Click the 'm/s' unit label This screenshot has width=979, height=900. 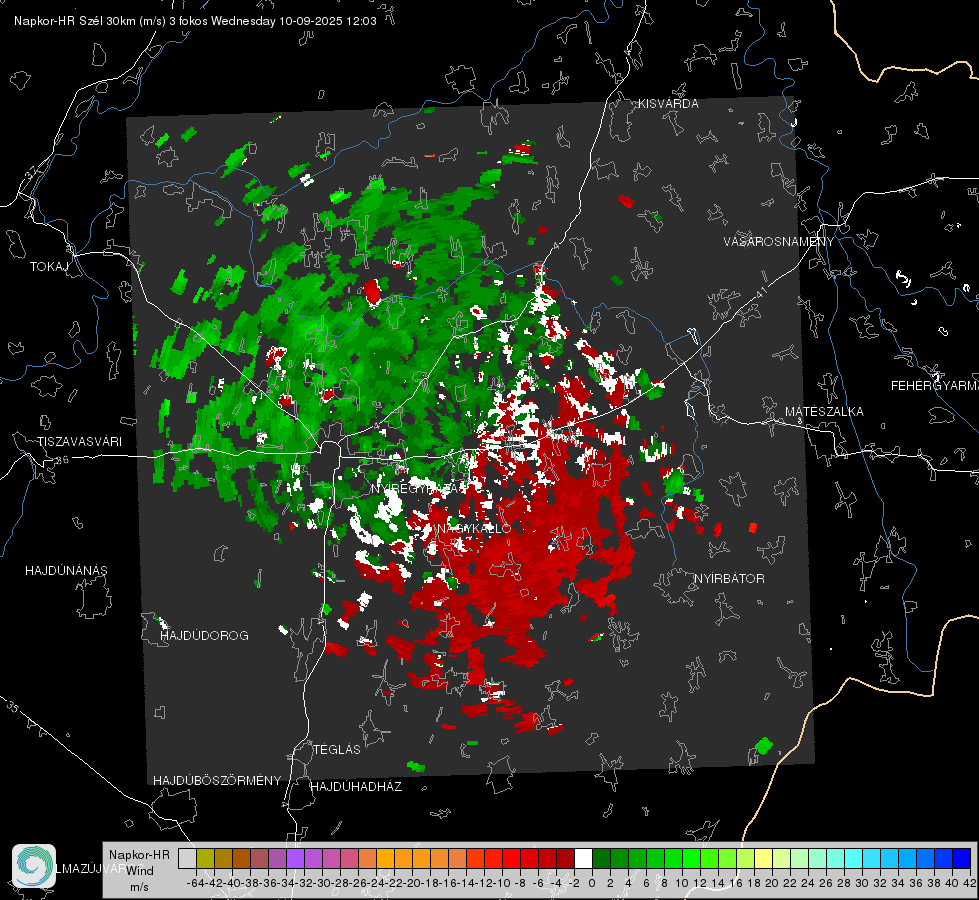139,887
